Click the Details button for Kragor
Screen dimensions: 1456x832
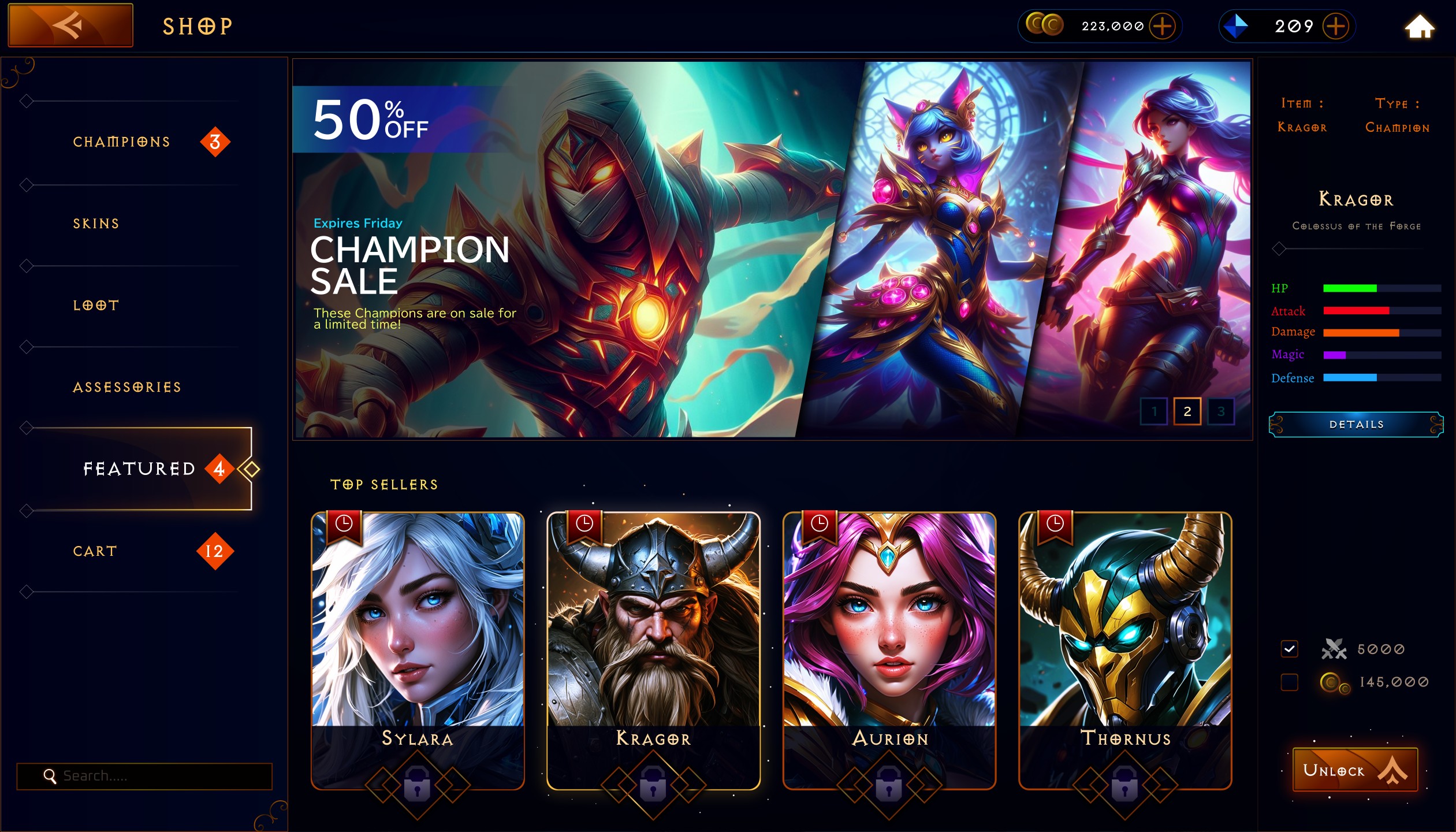1356,425
